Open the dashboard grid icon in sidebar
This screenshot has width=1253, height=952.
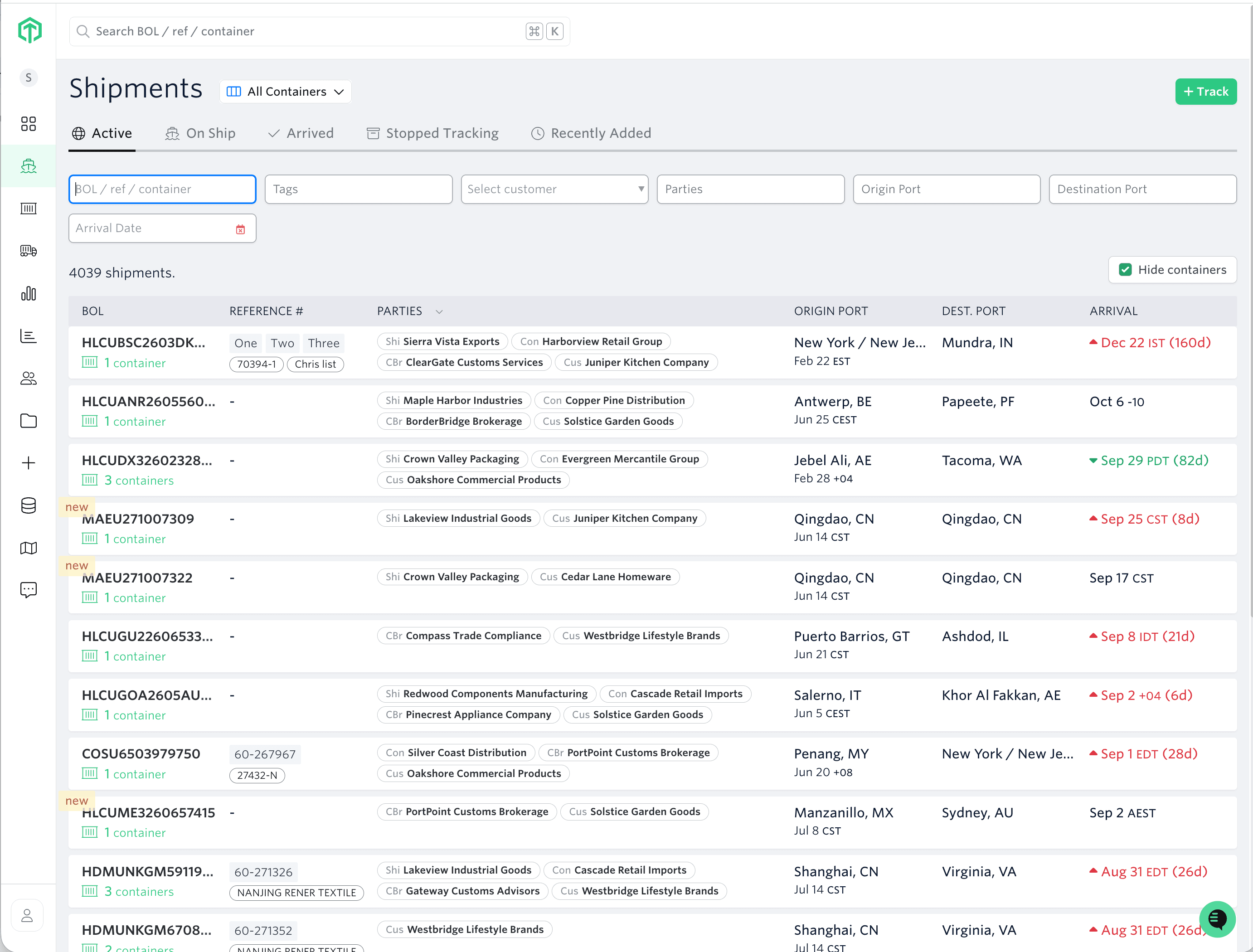[x=29, y=123]
